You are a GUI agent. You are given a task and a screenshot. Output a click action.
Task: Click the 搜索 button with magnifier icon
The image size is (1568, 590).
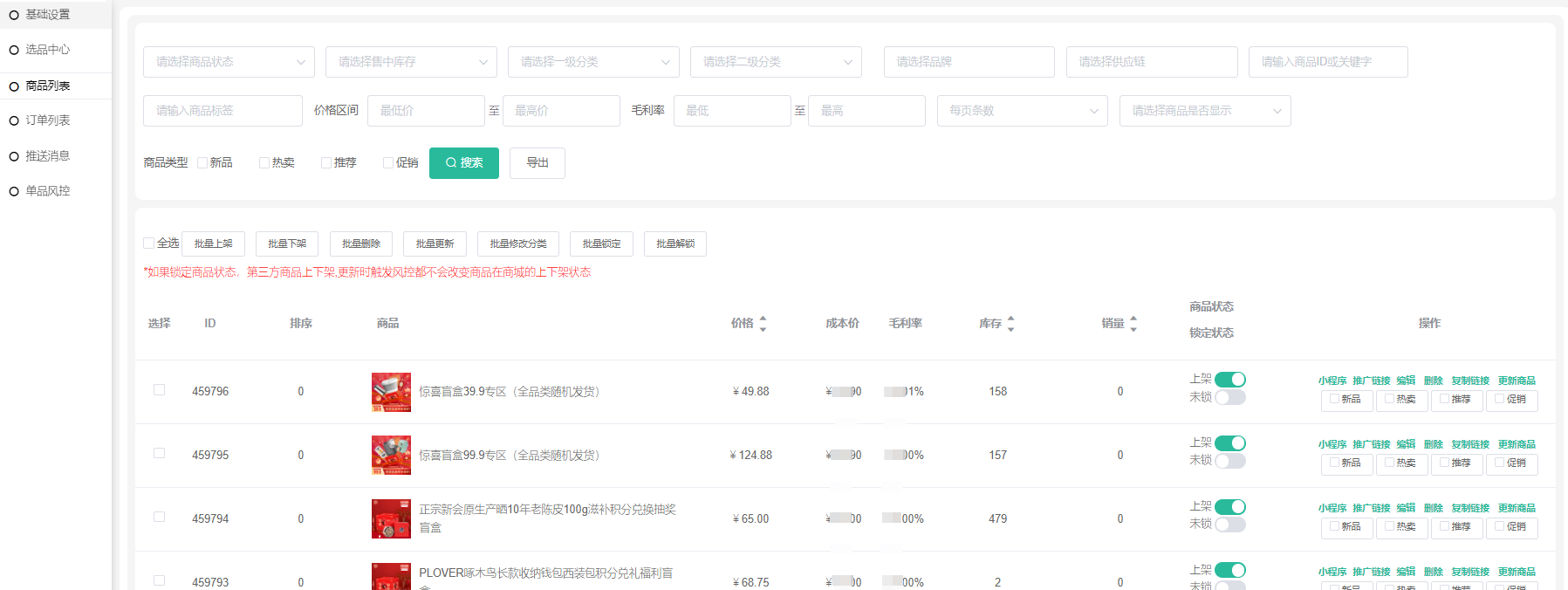(463, 163)
